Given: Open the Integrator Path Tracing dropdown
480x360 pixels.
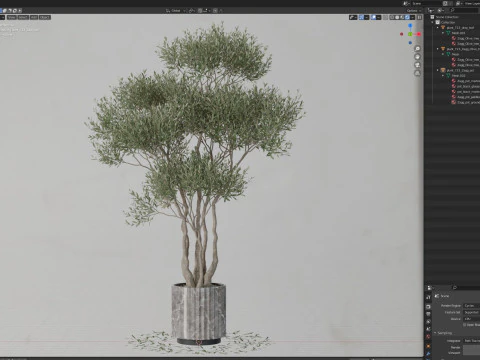Looking at the screenshot, I should (x=471, y=341).
